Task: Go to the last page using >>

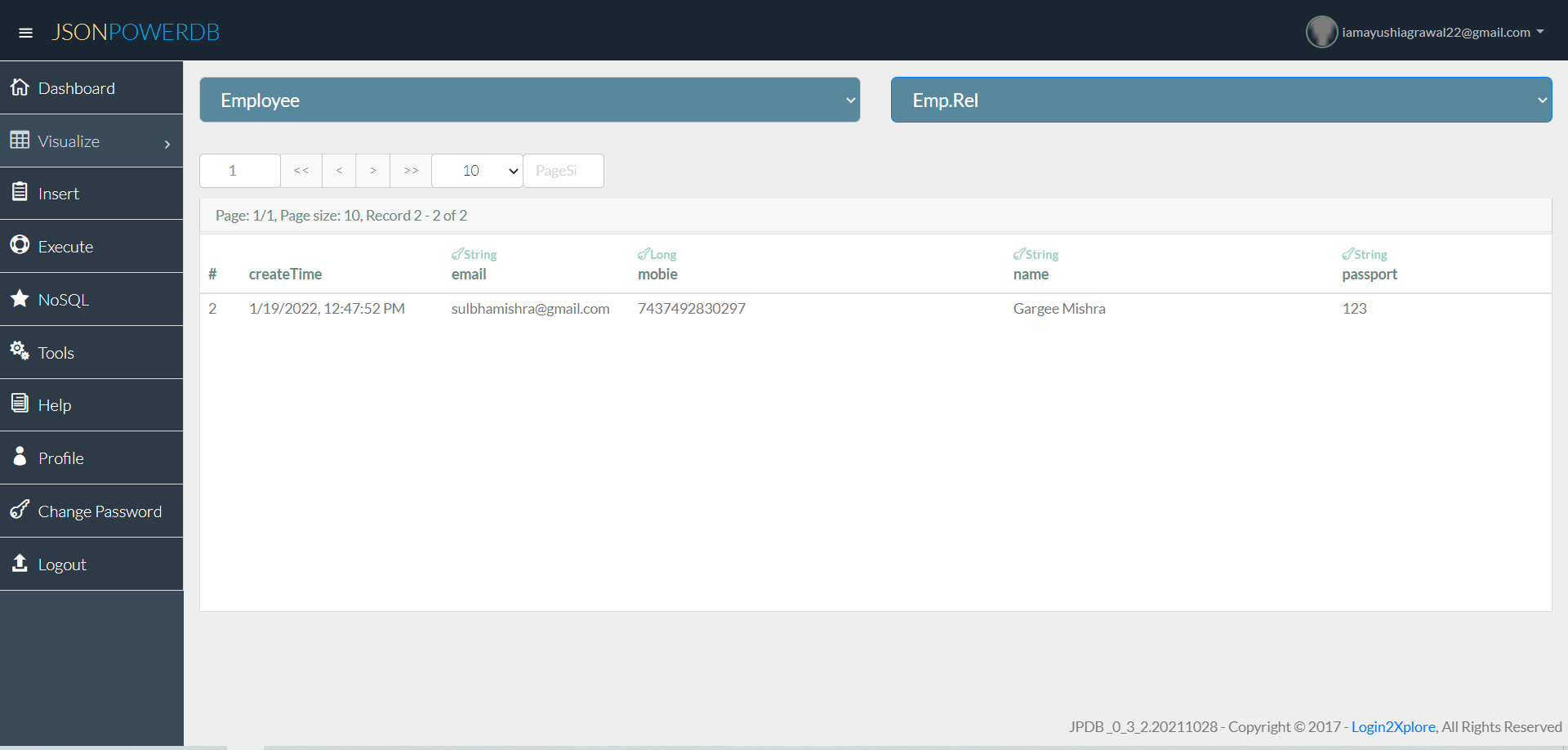Action: [x=410, y=171]
